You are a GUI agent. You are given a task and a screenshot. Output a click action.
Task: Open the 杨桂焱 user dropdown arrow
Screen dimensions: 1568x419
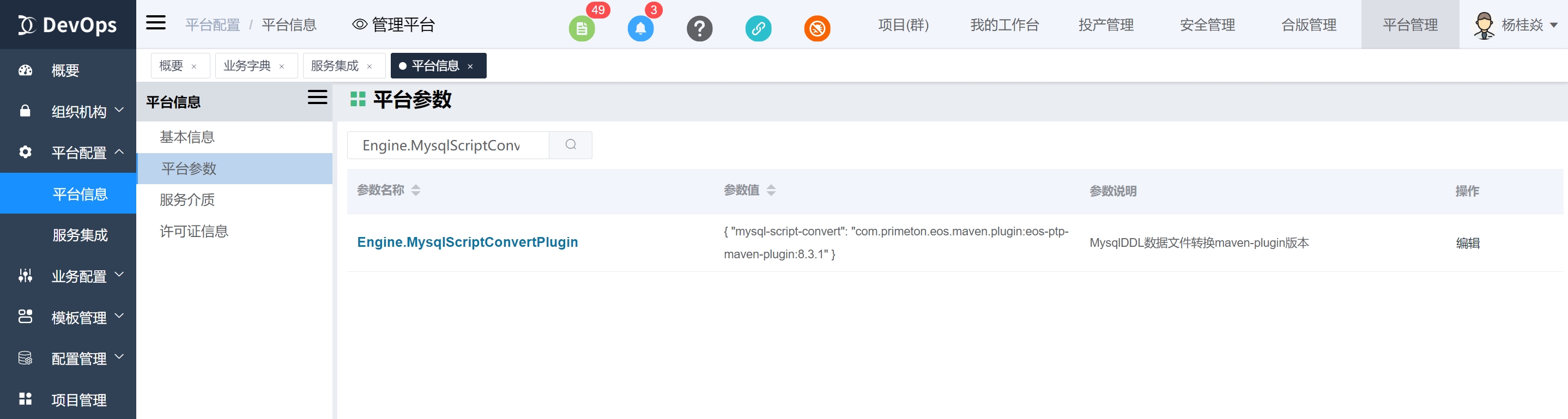pyautogui.click(x=1553, y=25)
